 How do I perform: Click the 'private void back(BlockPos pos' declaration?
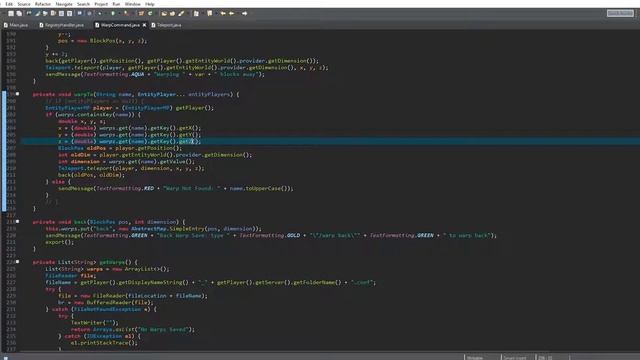[x=109, y=222]
